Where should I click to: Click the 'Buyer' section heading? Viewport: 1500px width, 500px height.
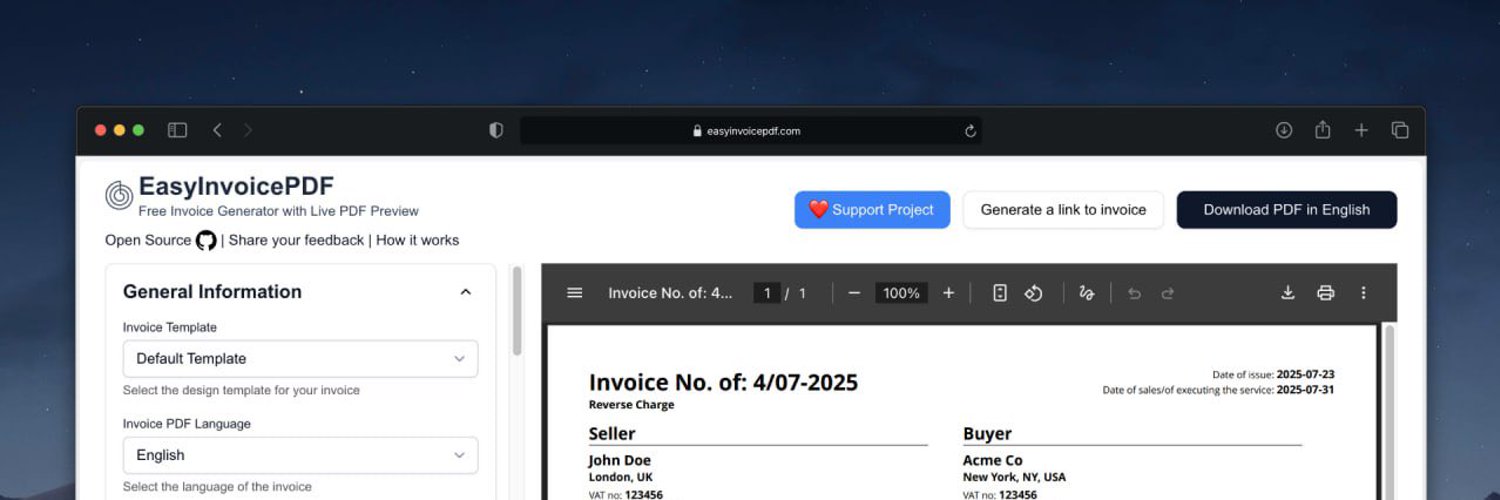987,434
